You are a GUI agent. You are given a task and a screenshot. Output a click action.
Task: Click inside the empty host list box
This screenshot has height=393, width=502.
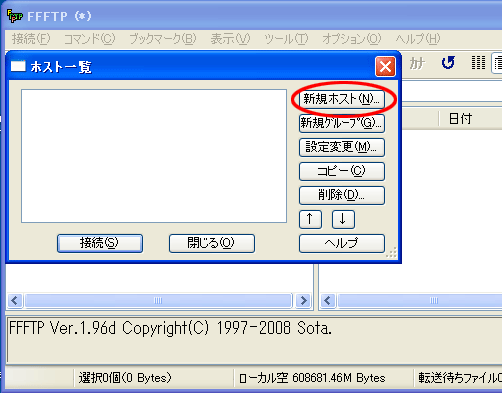pyautogui.click(x=154, y=156)
